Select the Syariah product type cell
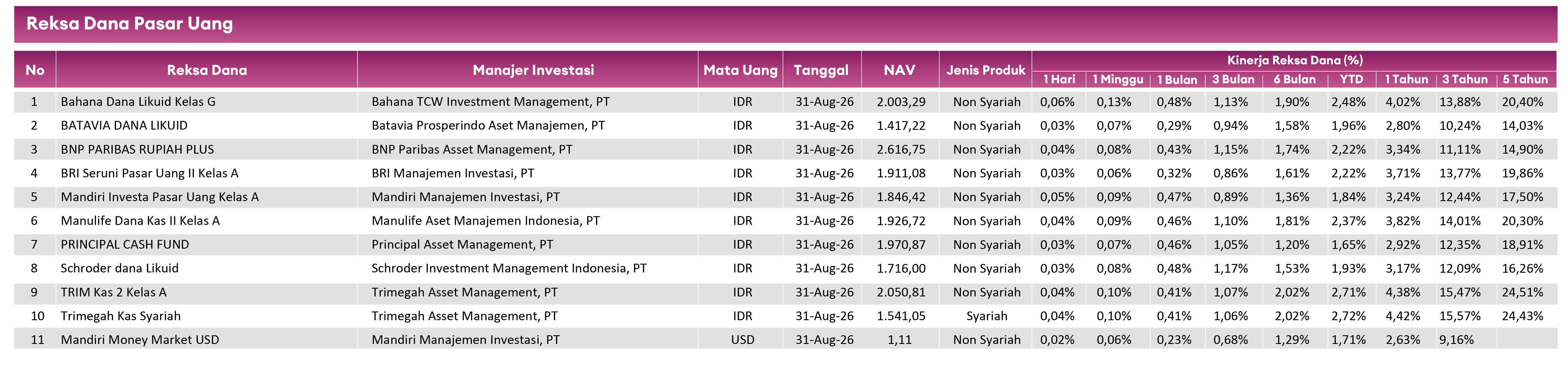The height and width of the screenshot is (368, 1568). click(x=987, y=316)
